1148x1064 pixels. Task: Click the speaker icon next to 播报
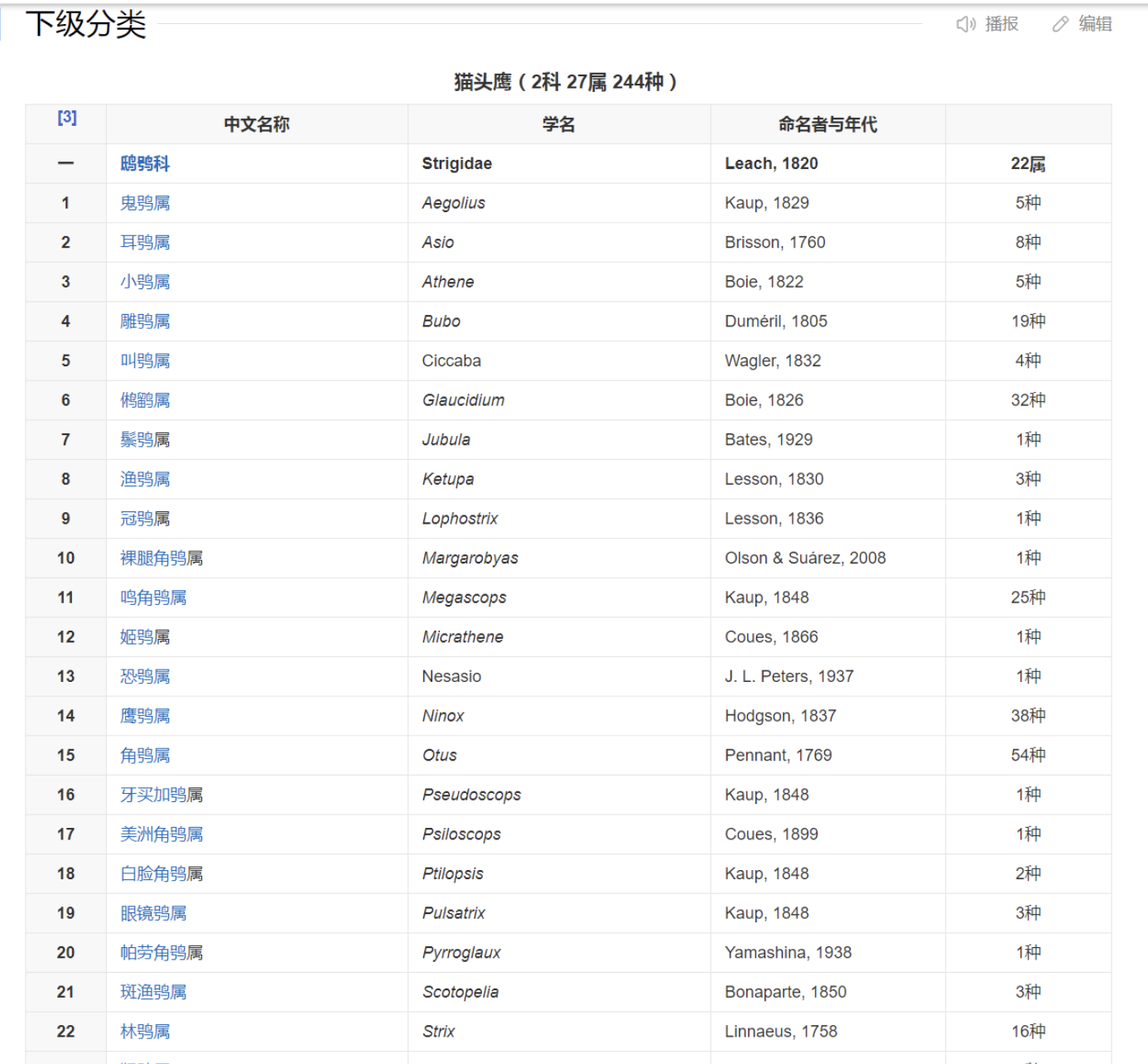click(966, 24)
